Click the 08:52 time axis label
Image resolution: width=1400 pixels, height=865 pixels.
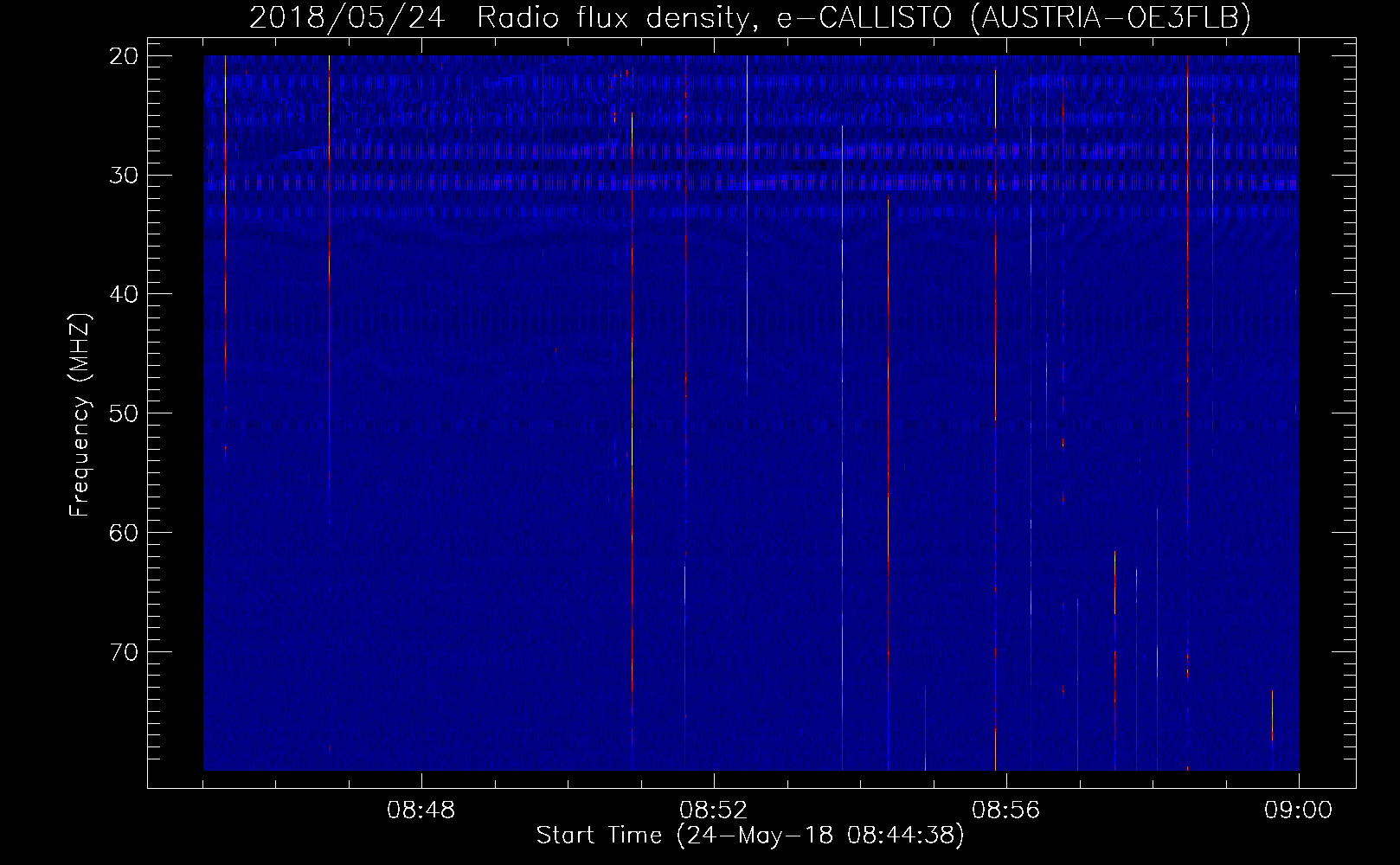[714, 811]
